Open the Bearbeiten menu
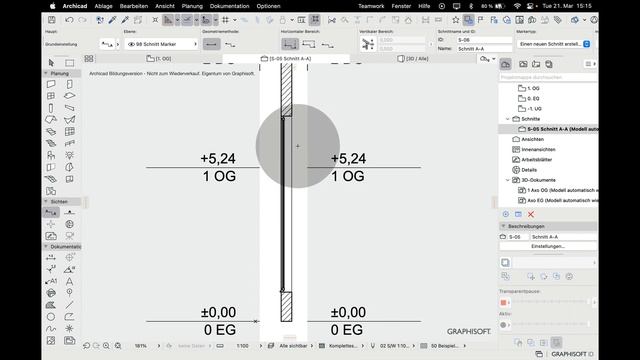640x360 pixels. click(133, 6)
